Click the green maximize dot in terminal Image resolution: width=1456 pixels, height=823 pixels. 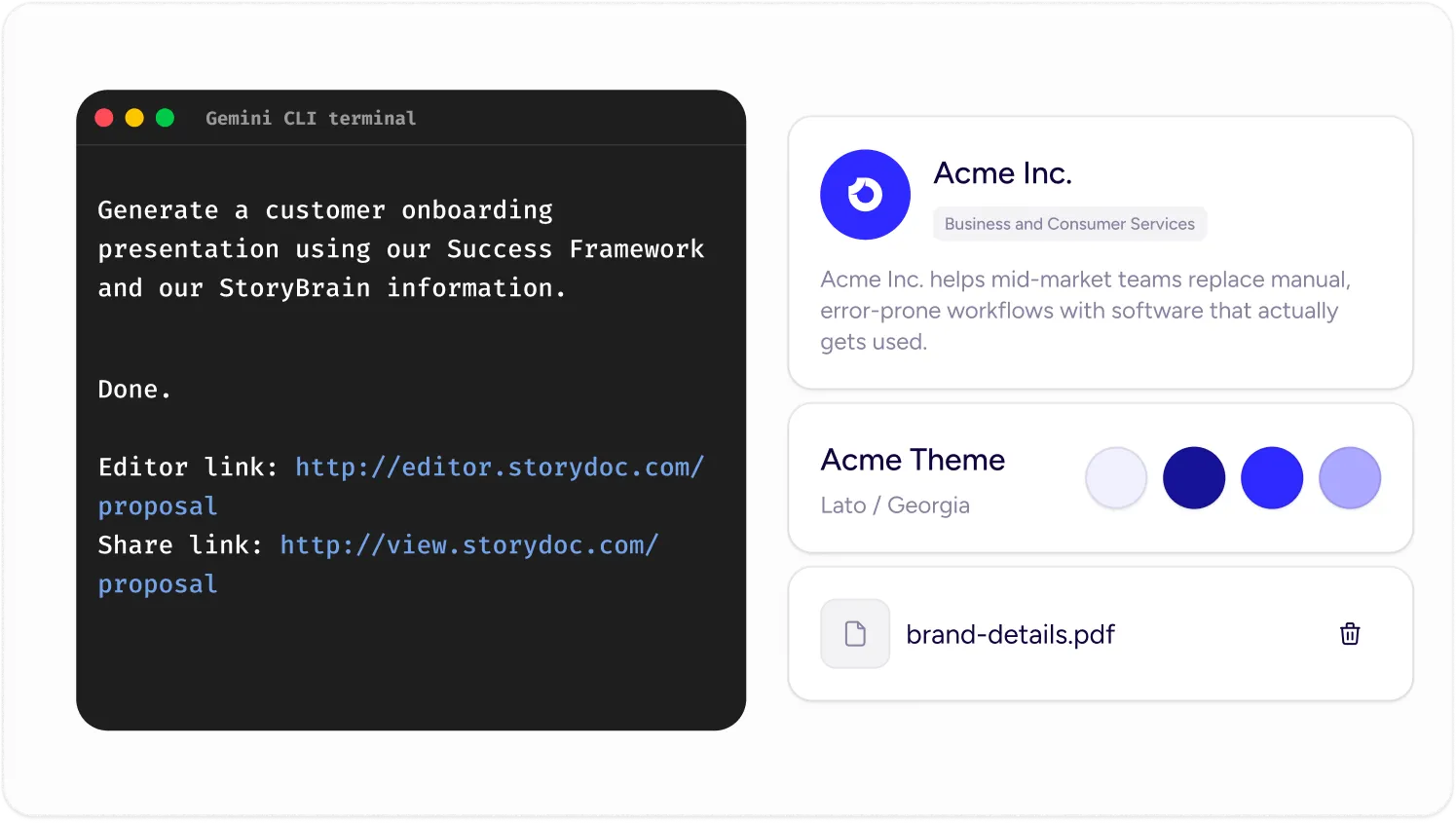click(166, 118)
